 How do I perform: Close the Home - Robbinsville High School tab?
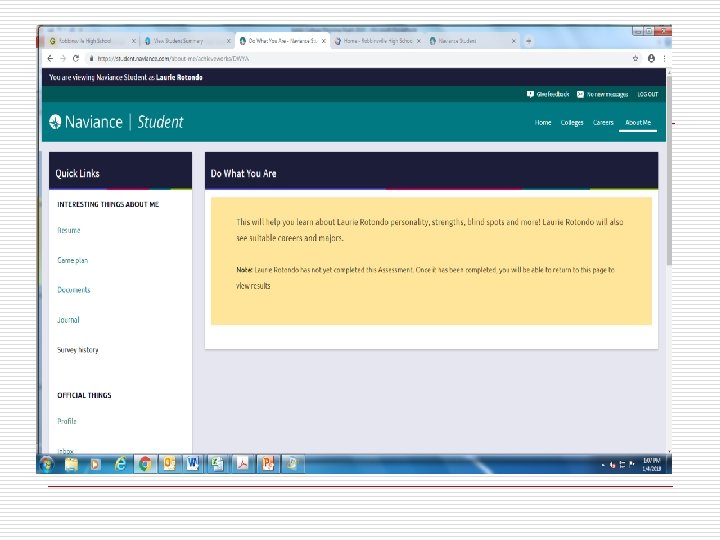click(x=419, y=41)
